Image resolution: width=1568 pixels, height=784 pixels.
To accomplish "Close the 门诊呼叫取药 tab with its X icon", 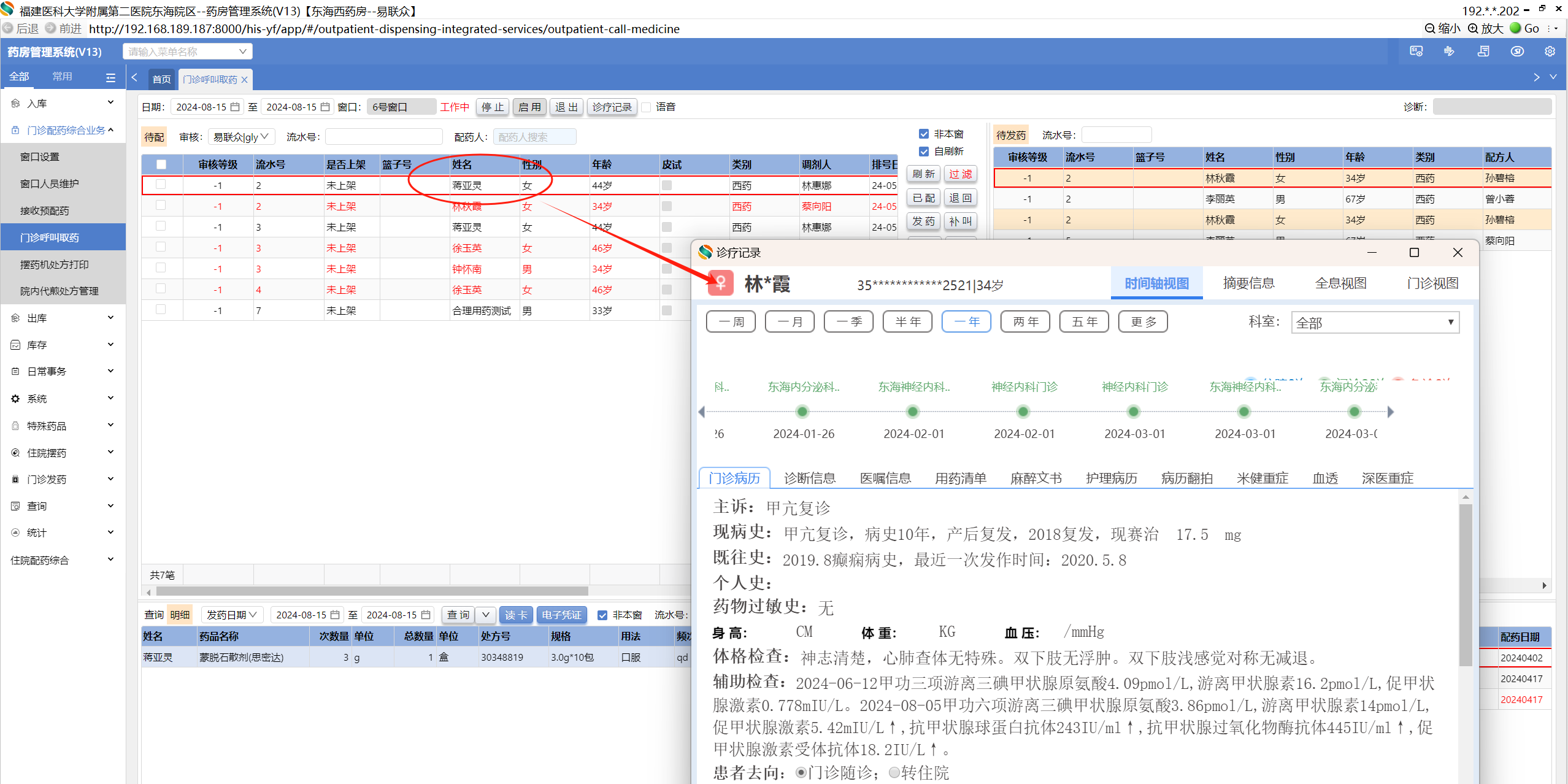I will pyautogui.click(x=245, y=80).
